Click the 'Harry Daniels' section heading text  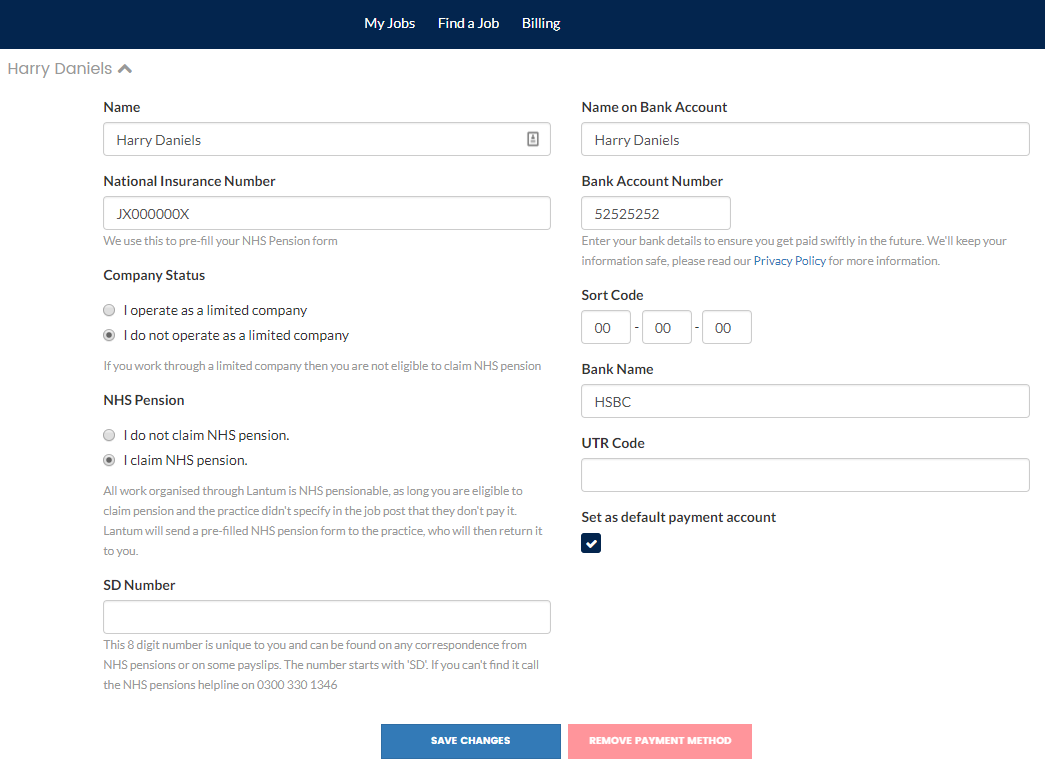60,69
